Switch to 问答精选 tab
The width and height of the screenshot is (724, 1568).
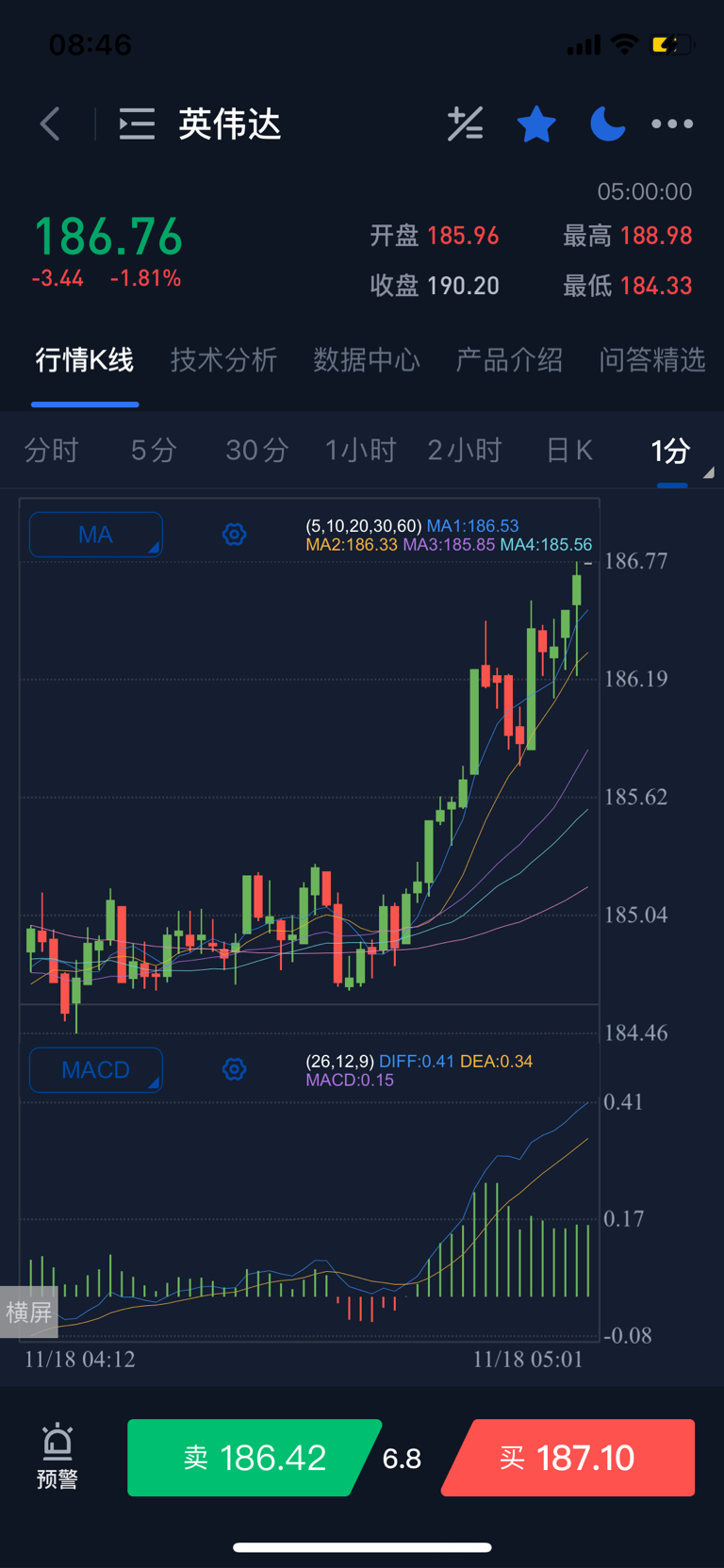[652, 359]
